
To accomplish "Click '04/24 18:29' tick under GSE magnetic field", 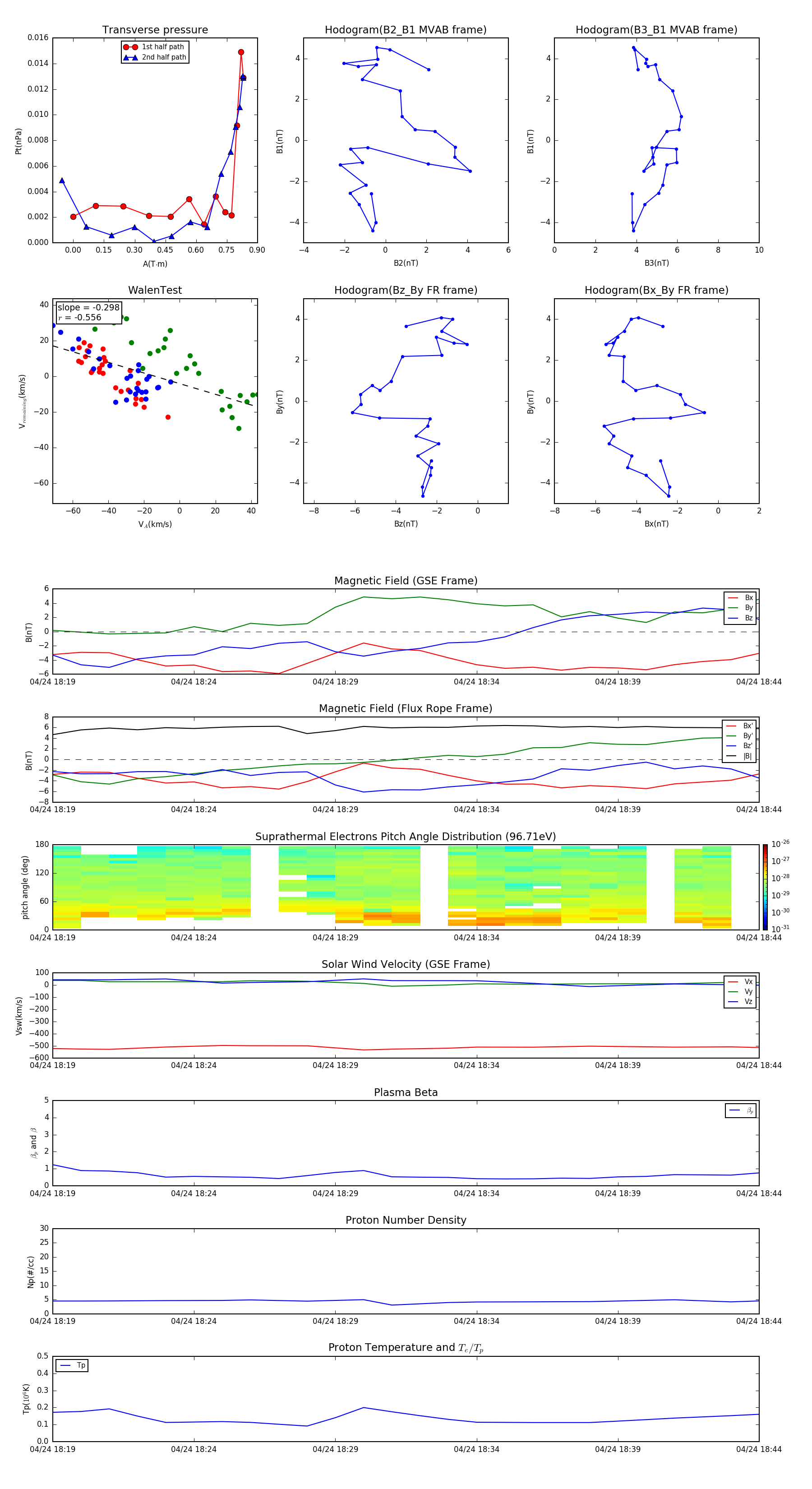I will tap(335, 682).
